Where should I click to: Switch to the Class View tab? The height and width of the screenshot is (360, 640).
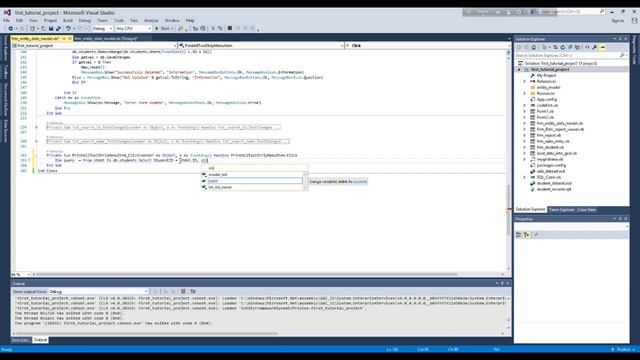click(587, 210)
